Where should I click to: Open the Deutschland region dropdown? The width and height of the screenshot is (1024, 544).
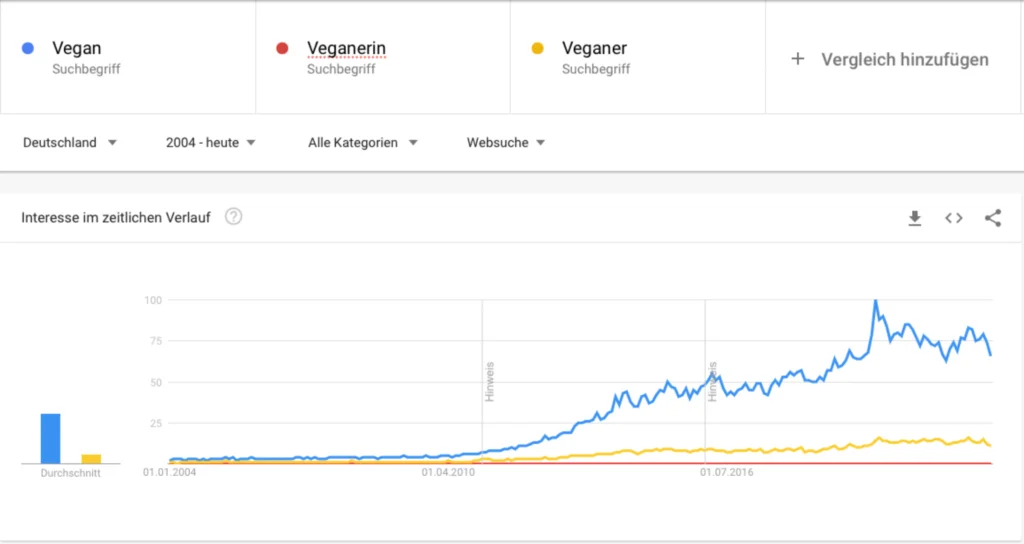(69, 142)
